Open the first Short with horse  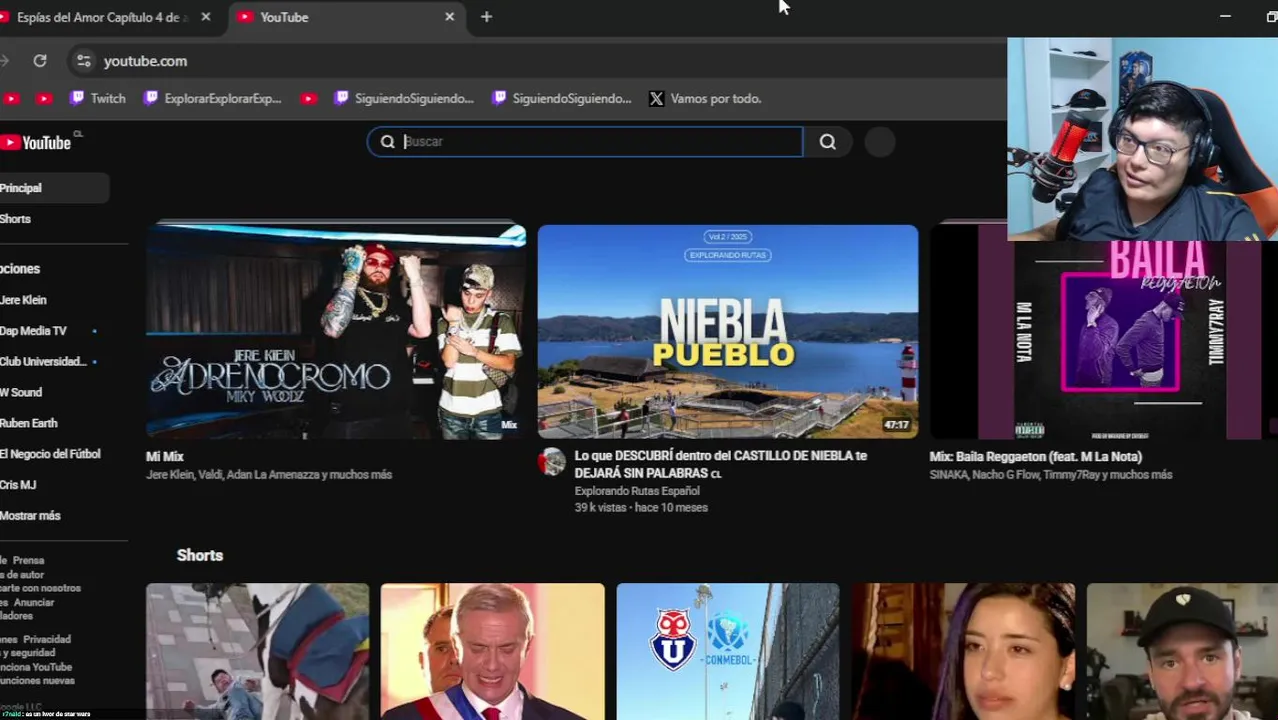(257, 652)
